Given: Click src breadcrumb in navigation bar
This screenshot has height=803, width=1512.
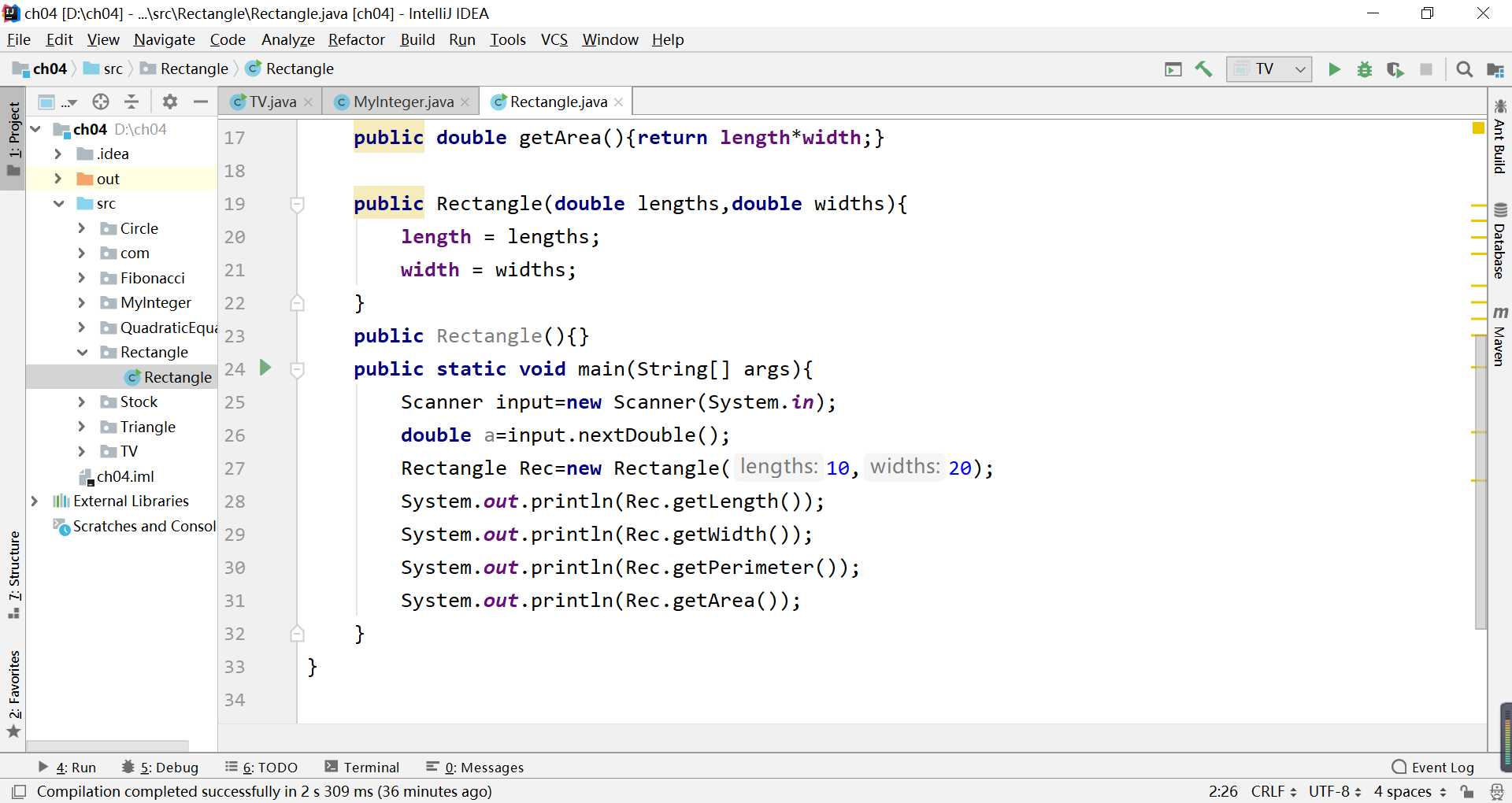Looking at the screenshot, I should tap(104, 69).
